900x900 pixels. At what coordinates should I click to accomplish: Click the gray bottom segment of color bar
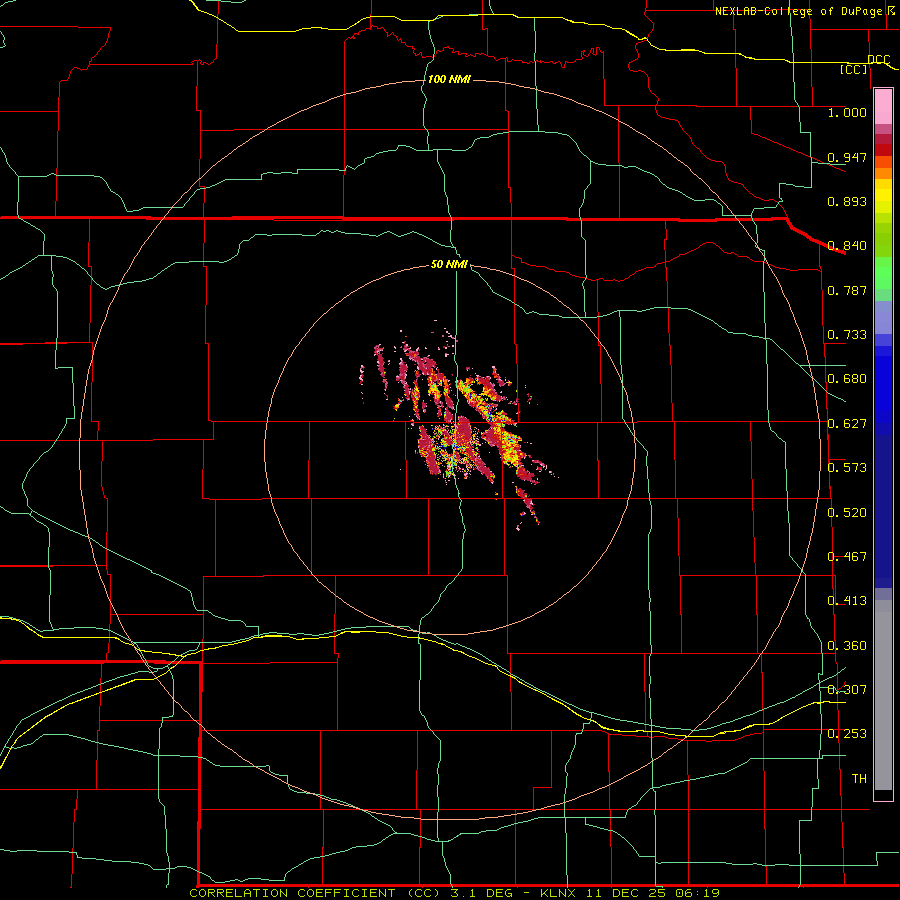click(x=883, y=695)
